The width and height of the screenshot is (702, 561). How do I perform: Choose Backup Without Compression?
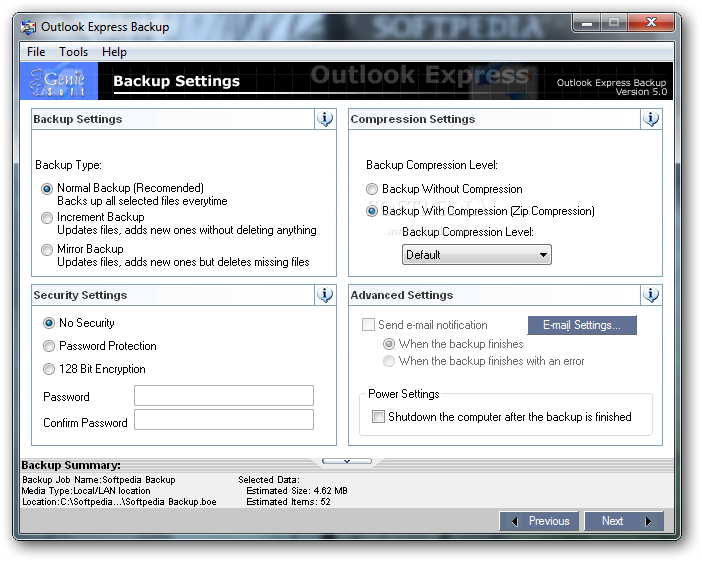coord(372,189)
